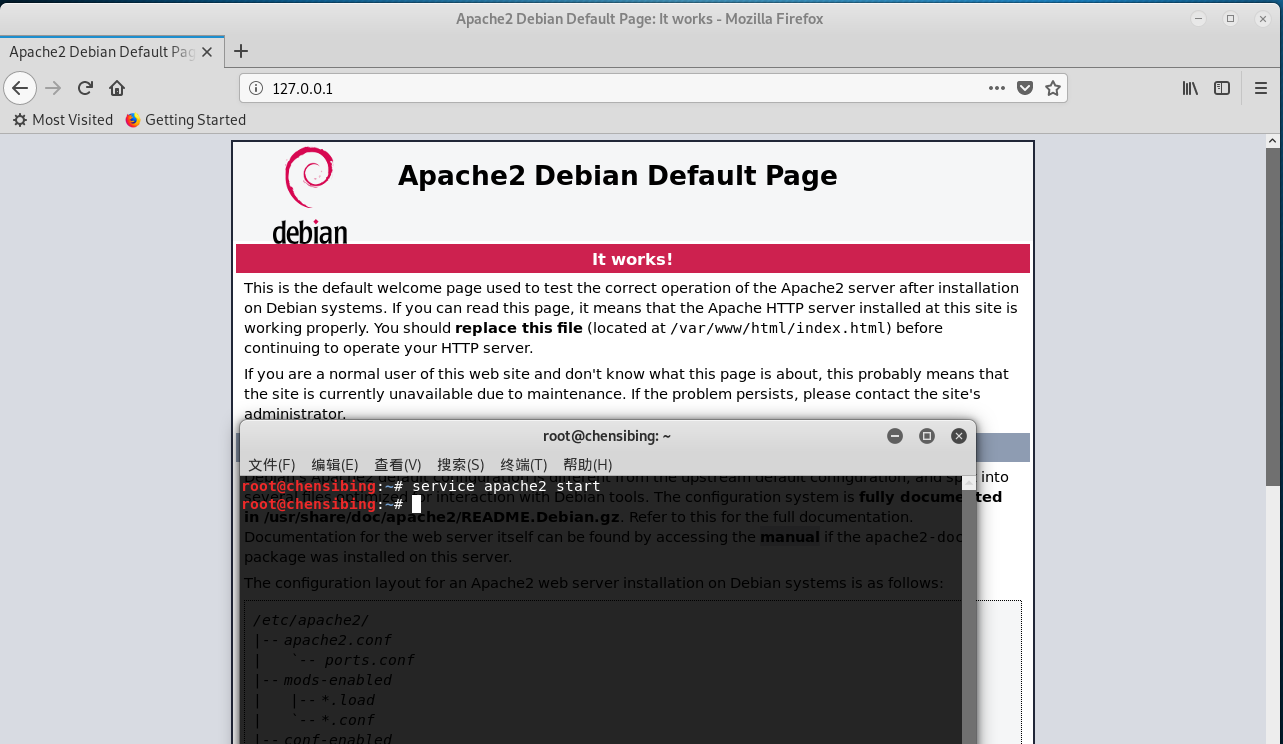Maximize the terminal window
This screenshot has height=744, width=1283.
point(927,436)
